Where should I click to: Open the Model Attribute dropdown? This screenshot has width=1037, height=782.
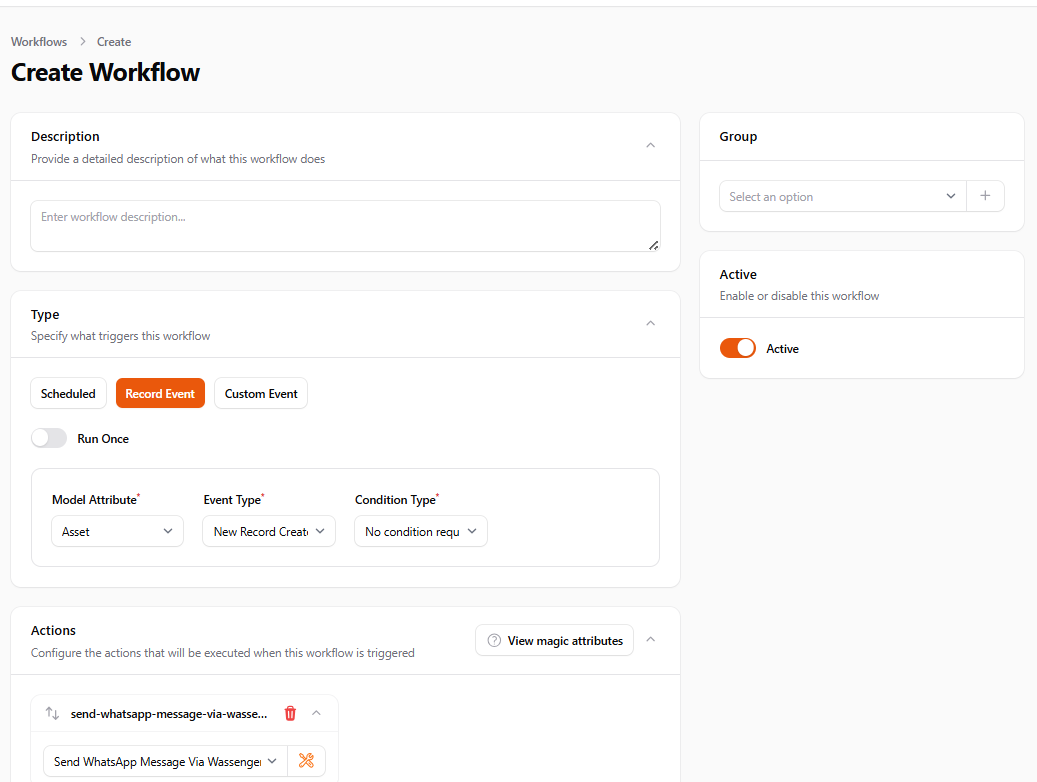coord(117,531)
